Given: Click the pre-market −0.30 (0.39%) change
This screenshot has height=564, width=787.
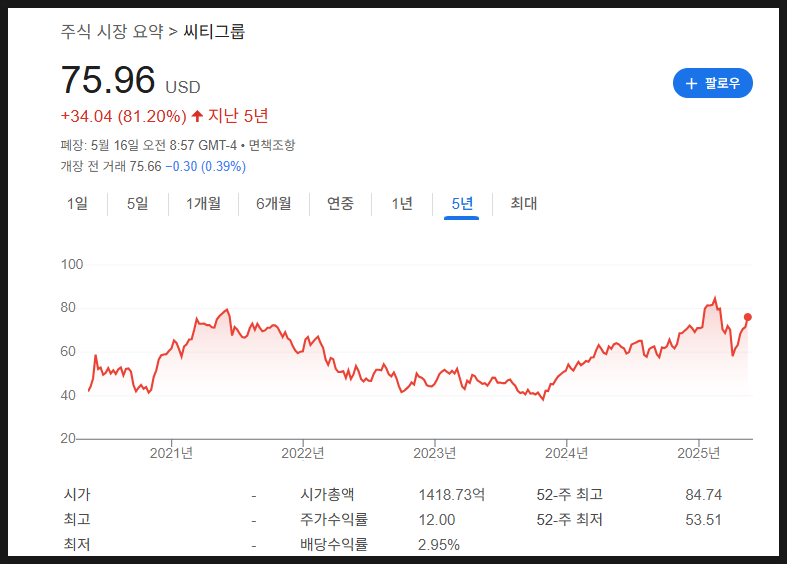Looking at the screenshot, I should [206, 167].
